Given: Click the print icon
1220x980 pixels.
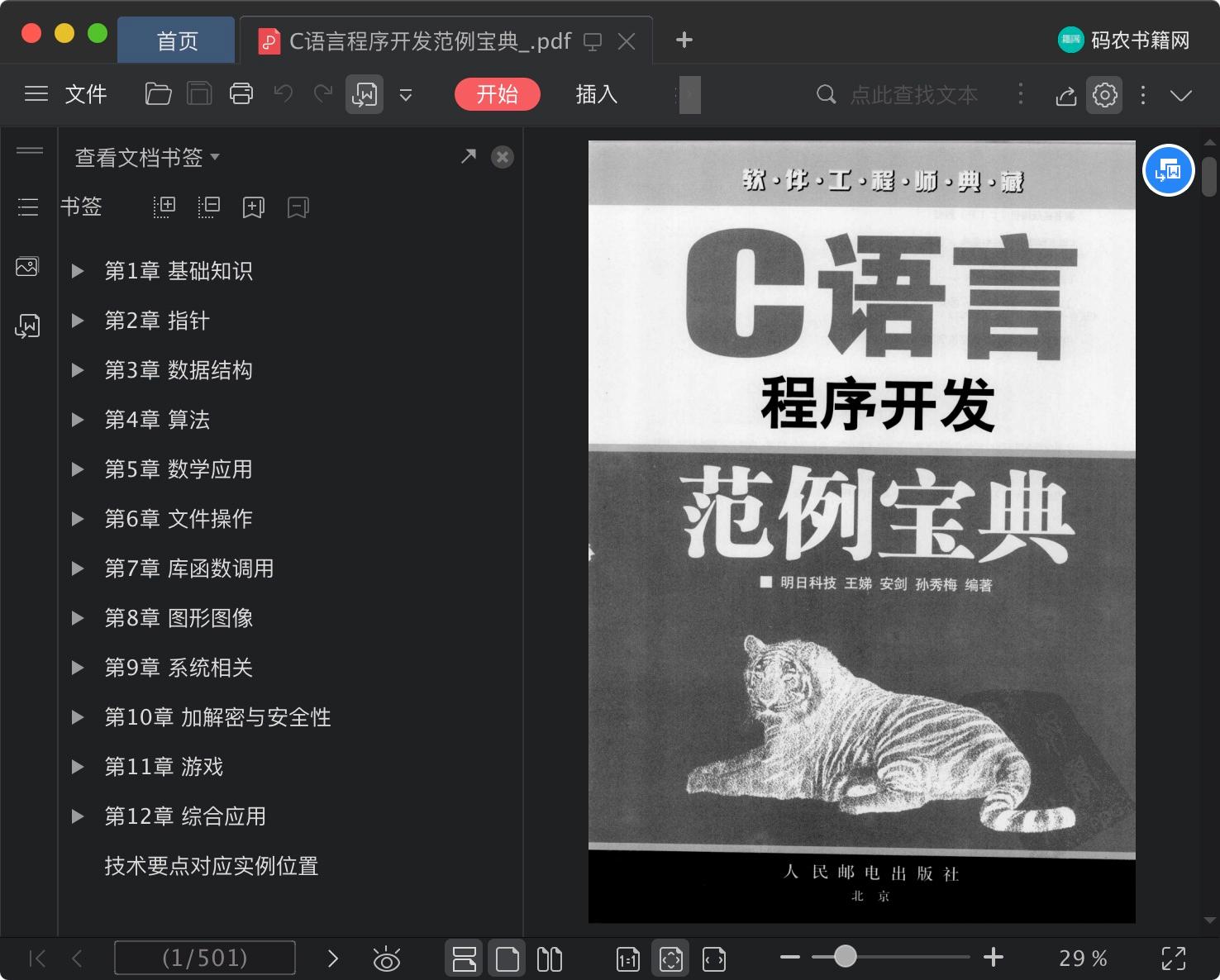Looking at the screenshot, I should tap(241, 94).
